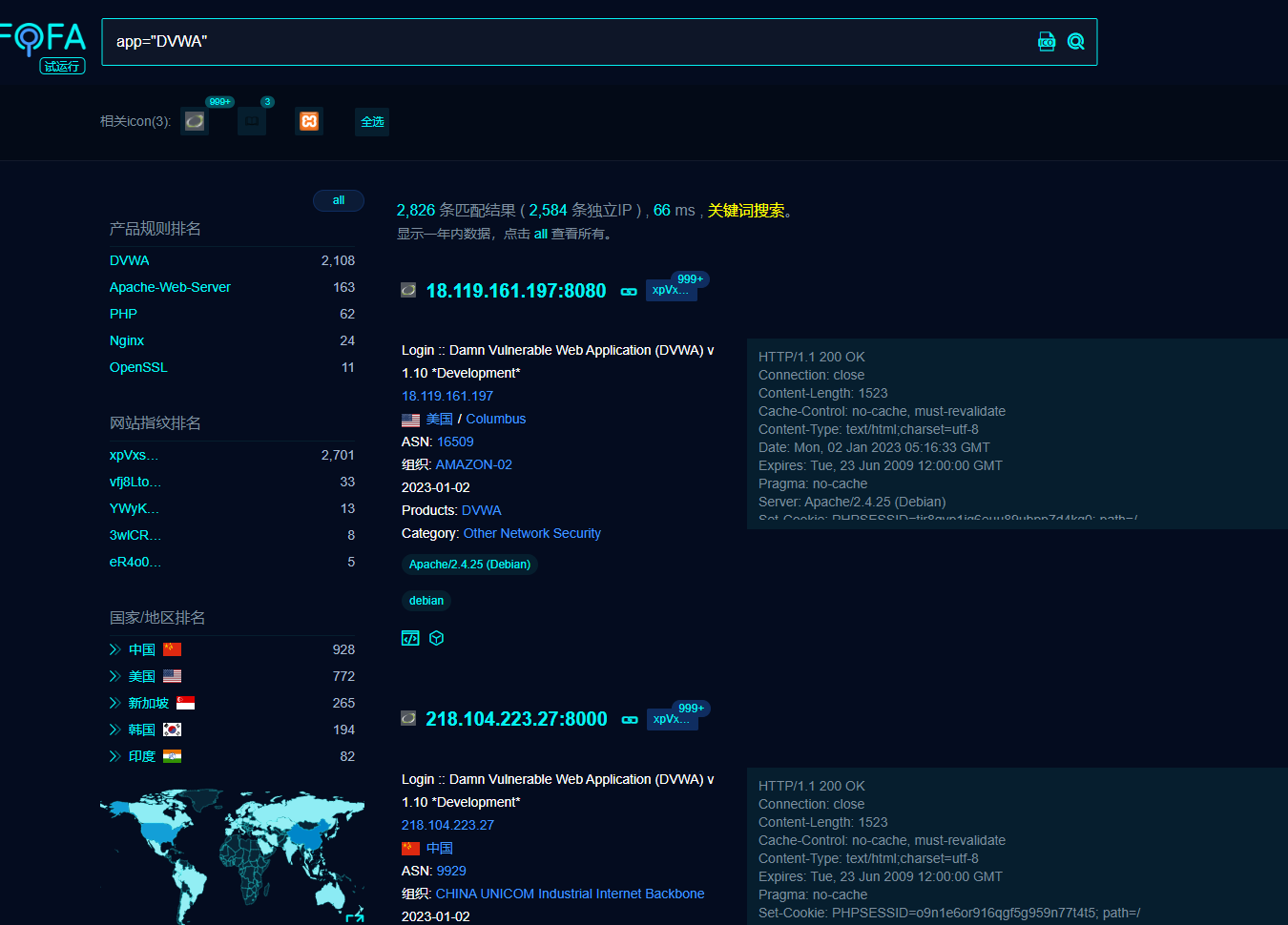
Task: Click Columbus city link
Action: (496, 419)
